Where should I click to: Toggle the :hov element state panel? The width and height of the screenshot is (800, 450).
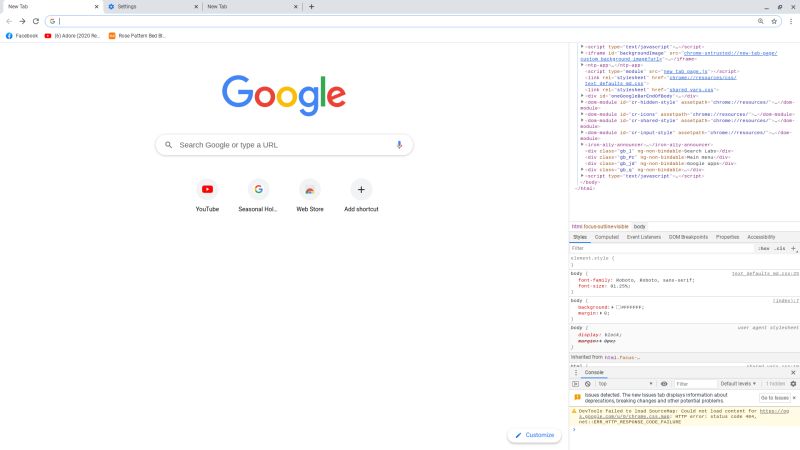click(763, 248)
